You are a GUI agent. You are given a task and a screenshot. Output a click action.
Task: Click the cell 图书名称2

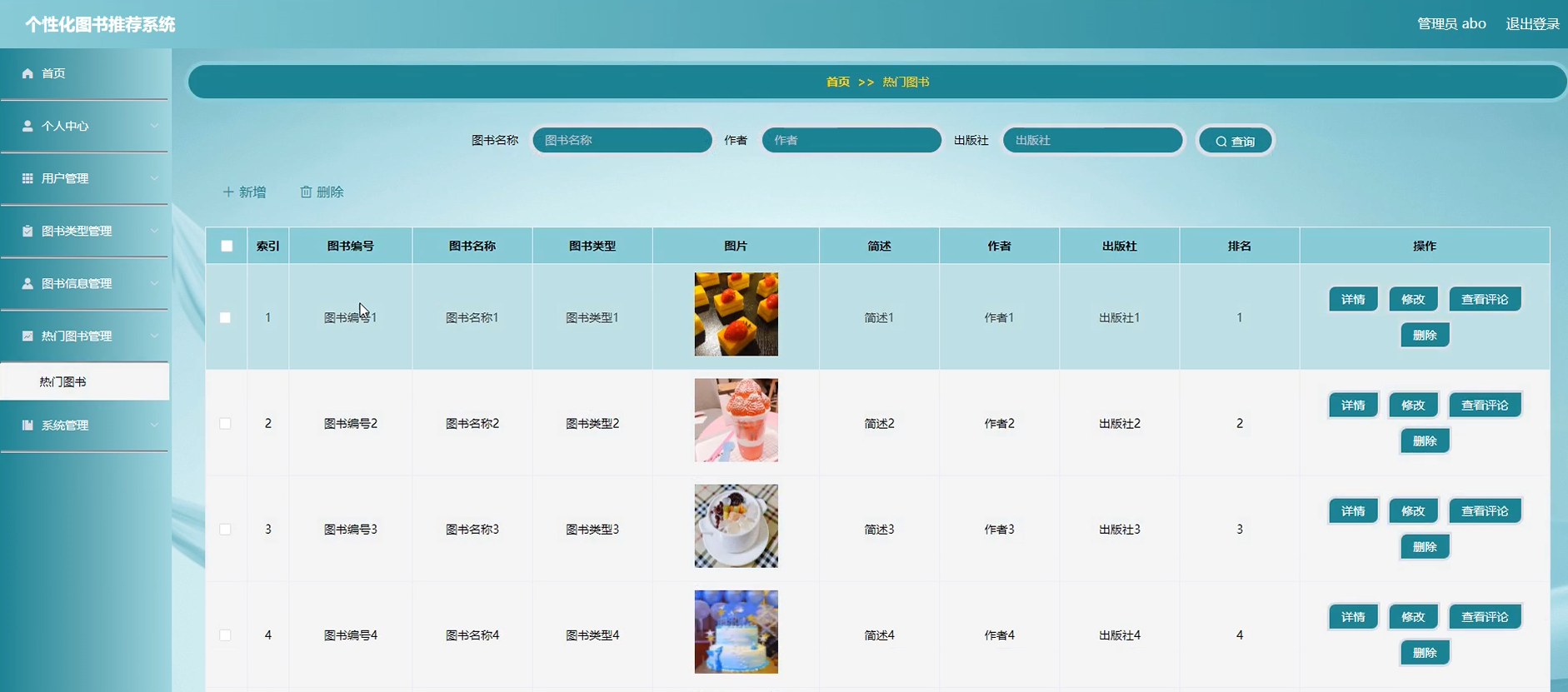(x=472, y=423)
